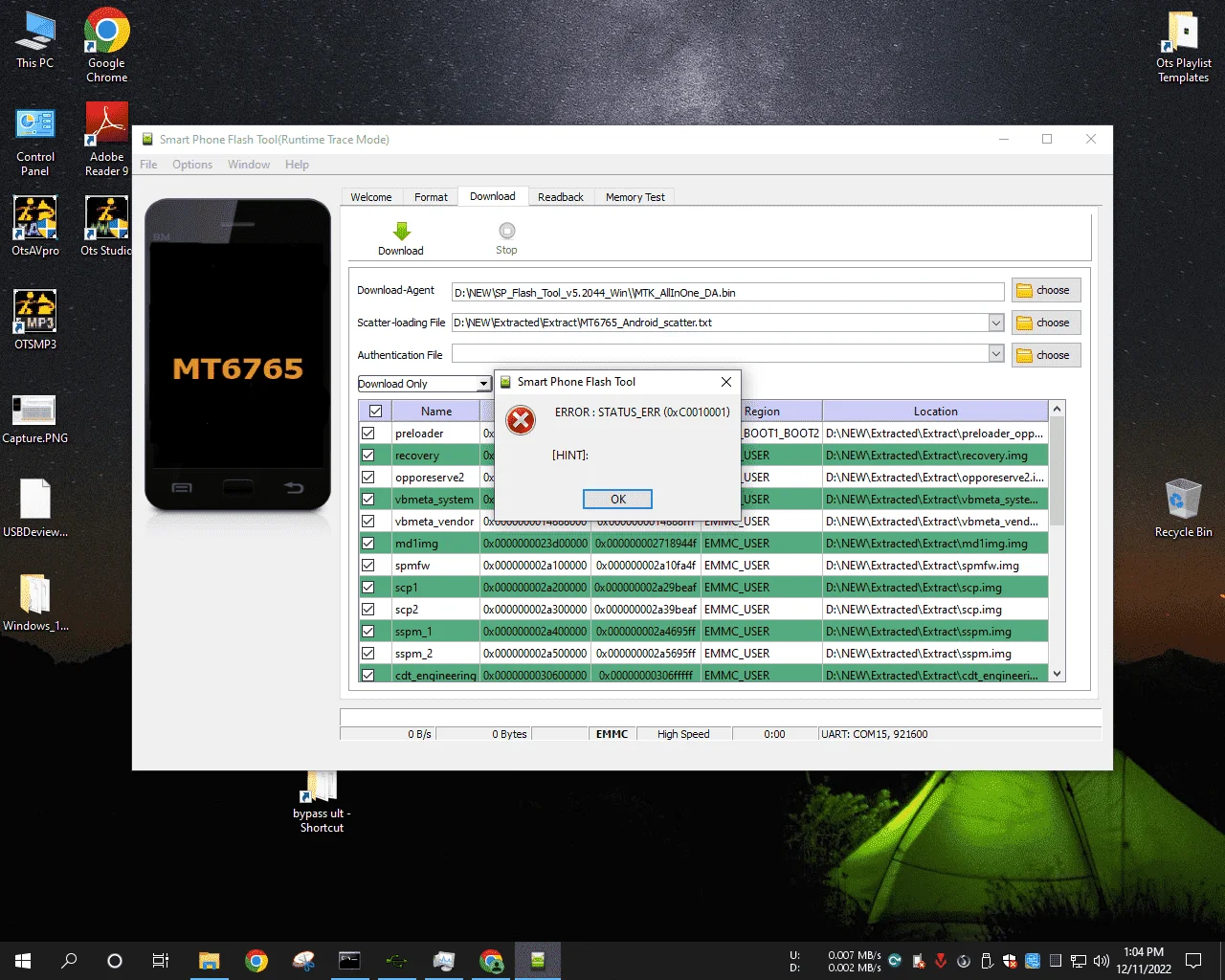
Task: Click choose button for Authentication File
Action: click(1046, 355)
